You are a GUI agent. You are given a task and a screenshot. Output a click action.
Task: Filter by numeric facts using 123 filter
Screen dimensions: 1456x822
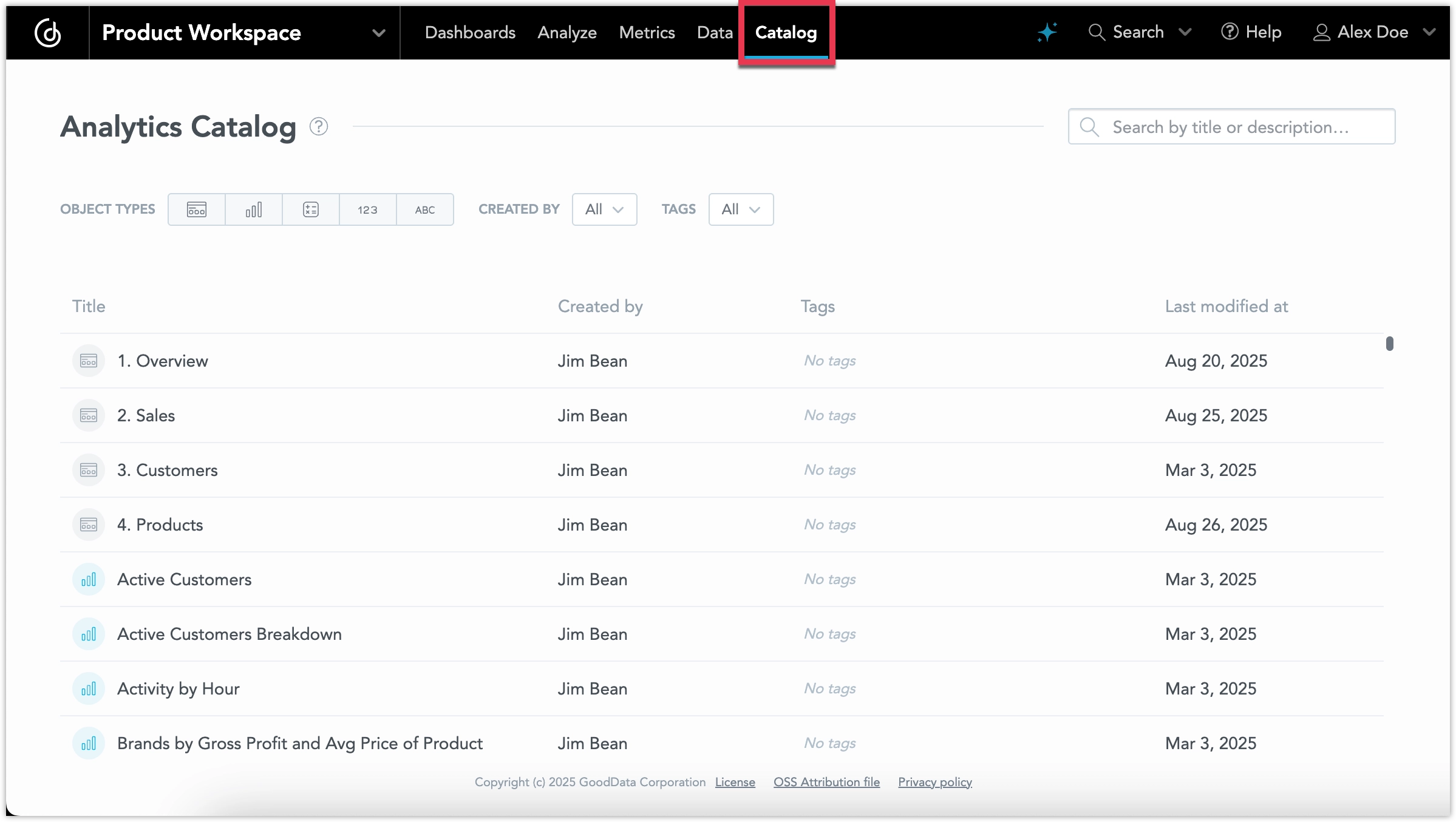pyautogui.click(x=367, y=209)
